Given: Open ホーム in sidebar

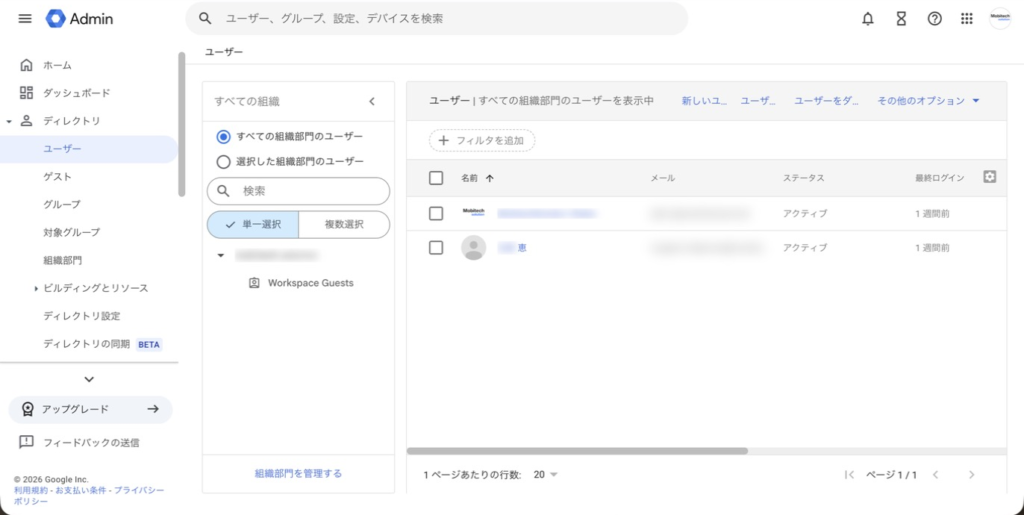Looking at the screenshot, I should tap(57, 65).
